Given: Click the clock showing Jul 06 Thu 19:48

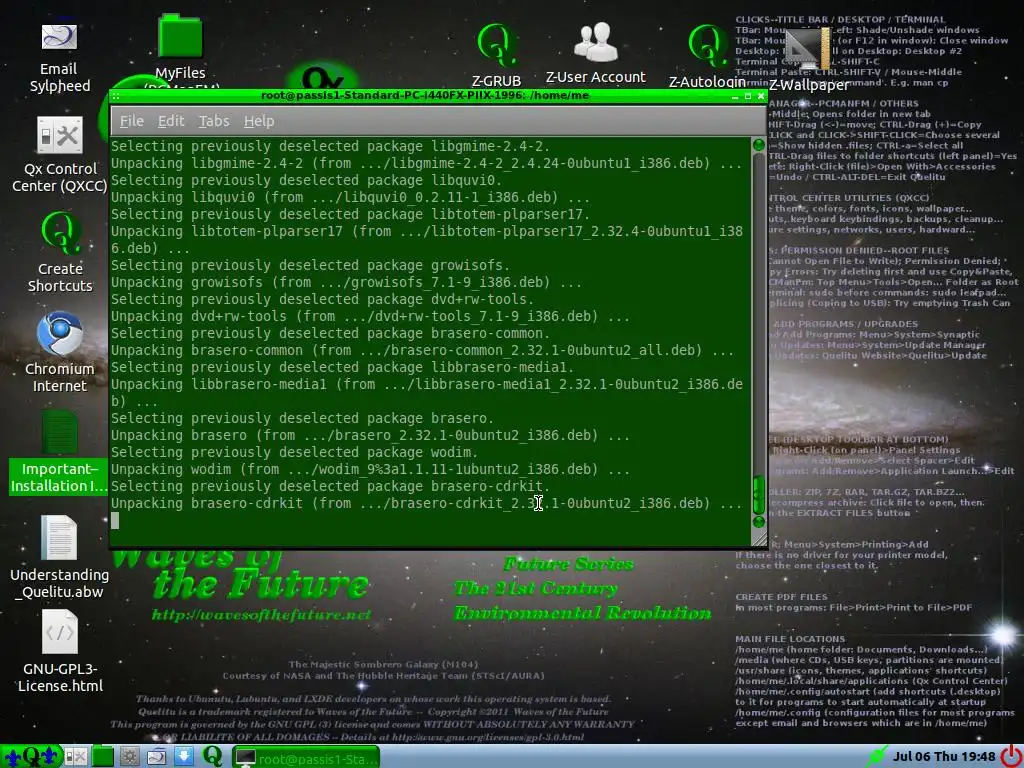Looking at the screenshot, I should pyautogui.click(x=944, y=756).
